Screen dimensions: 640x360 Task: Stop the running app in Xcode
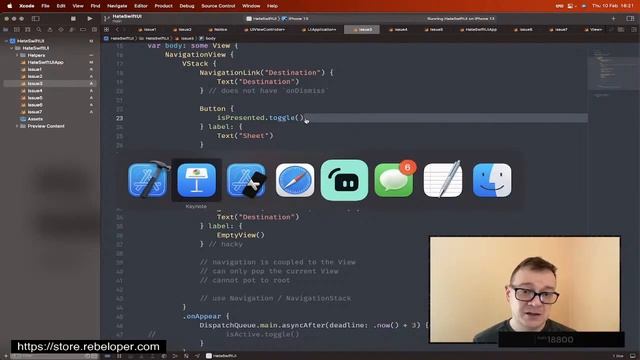tap(73, 18)
